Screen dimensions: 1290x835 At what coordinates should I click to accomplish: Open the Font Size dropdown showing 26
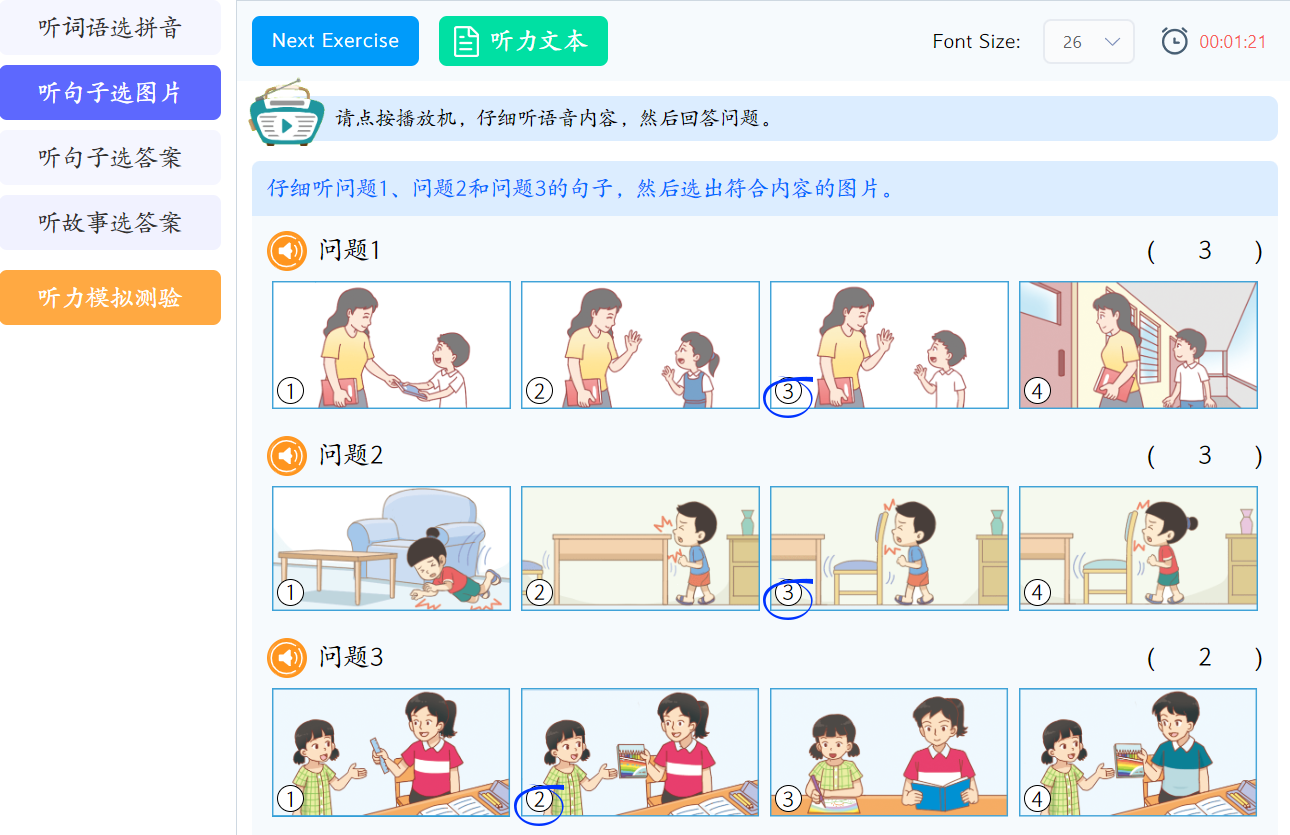click(x=1089, y=42)
